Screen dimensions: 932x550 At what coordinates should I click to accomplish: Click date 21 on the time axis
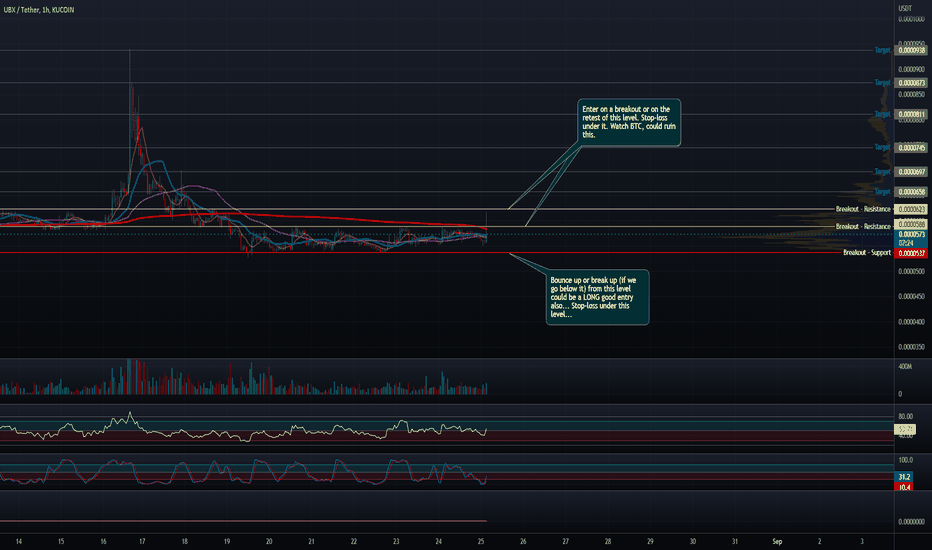[311, 542]
